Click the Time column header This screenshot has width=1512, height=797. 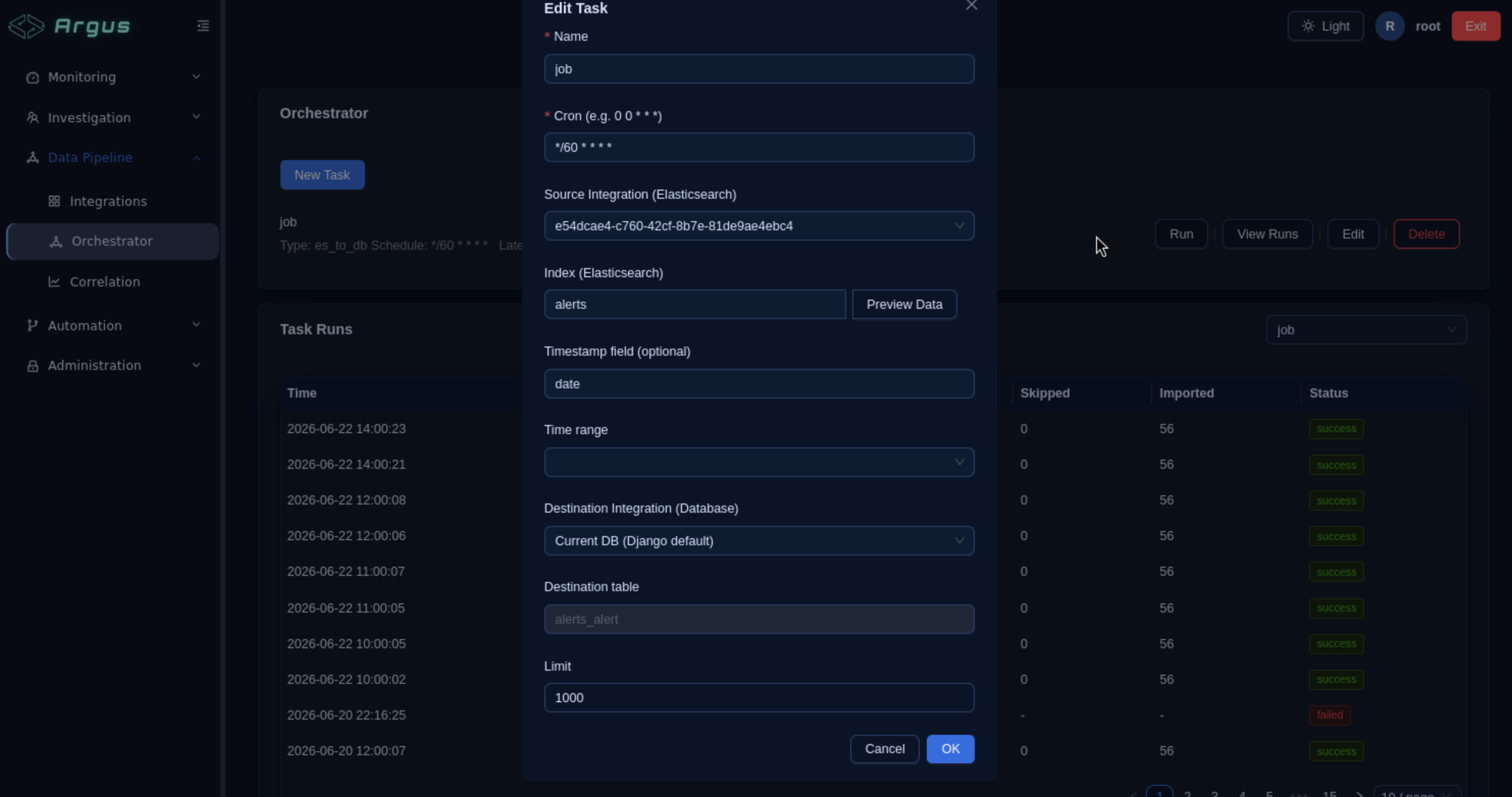[302, 393]
